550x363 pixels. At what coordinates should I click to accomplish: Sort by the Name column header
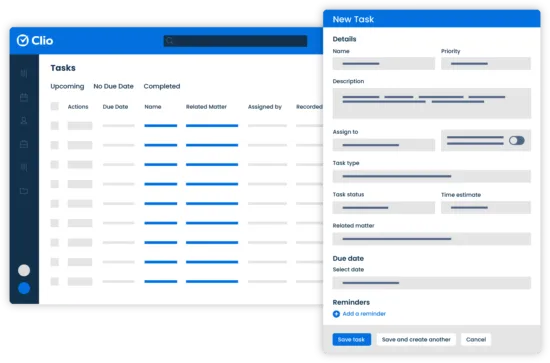coord(153,107)
